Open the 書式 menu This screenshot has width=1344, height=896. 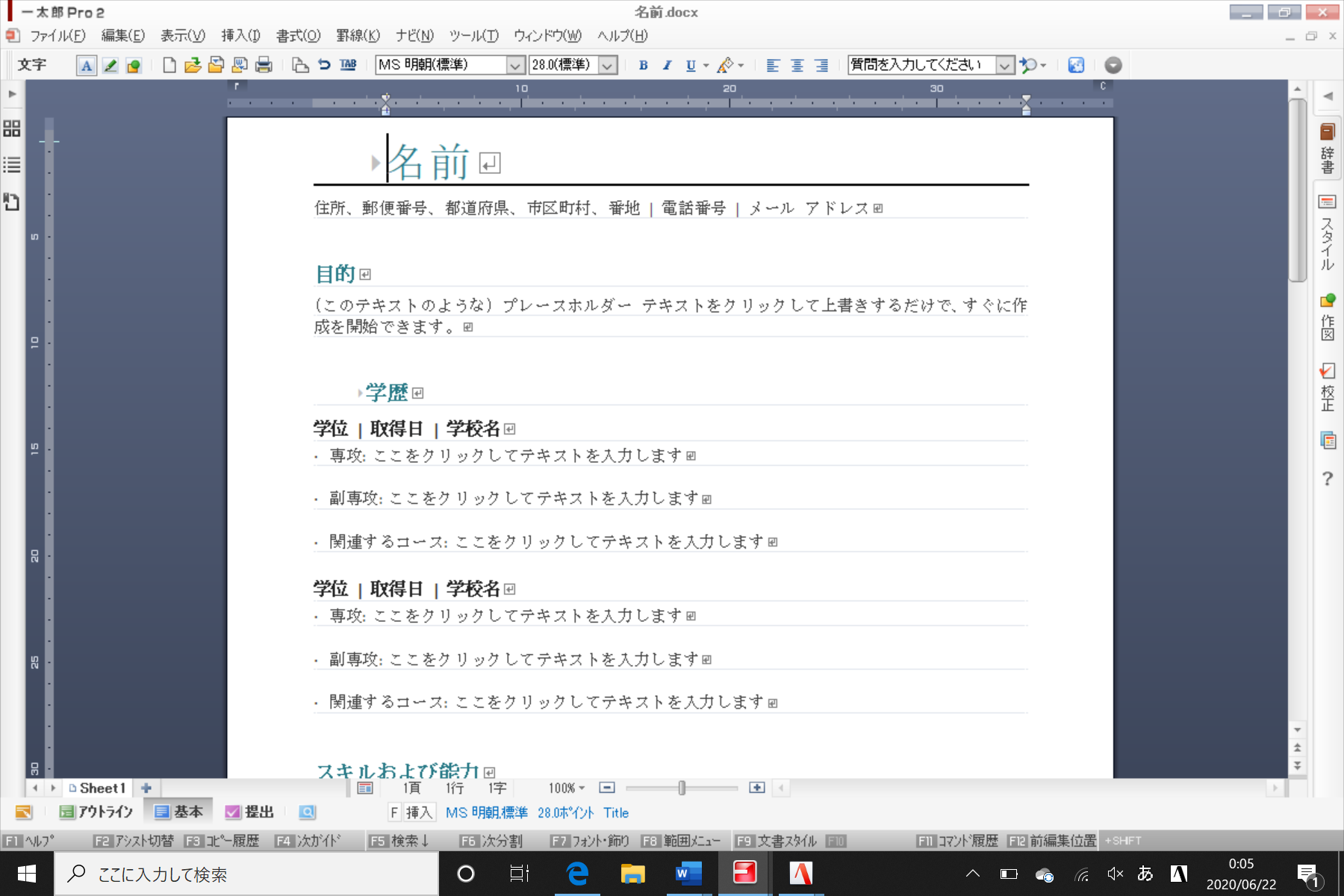tap(299, 36)
